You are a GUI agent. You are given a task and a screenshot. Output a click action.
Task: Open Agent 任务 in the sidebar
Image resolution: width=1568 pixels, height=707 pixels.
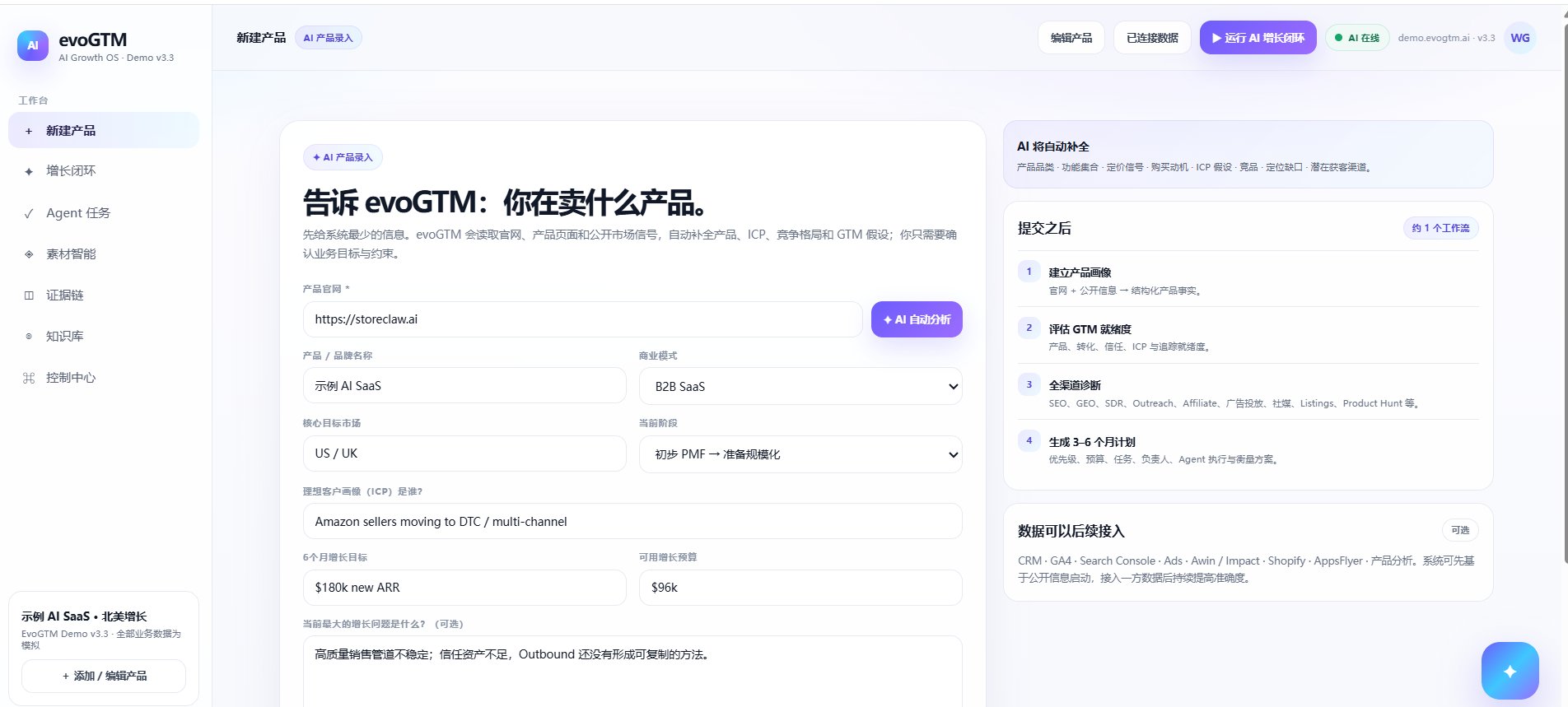(x=104, y=213)
